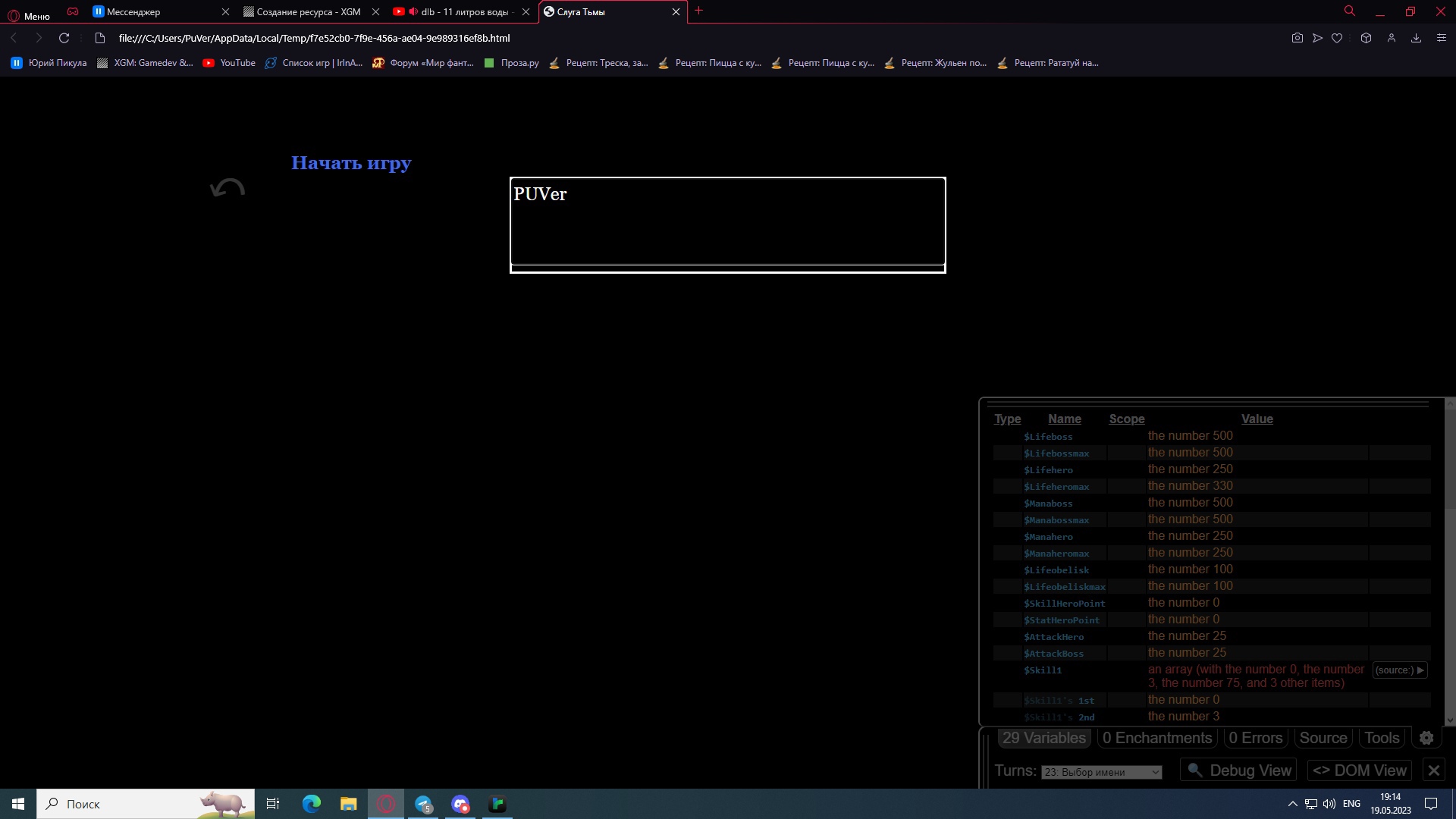The height and width of the screenshot is (819, 1456).
Task: Toggle DOM View button
Action: coord(1360,770)
